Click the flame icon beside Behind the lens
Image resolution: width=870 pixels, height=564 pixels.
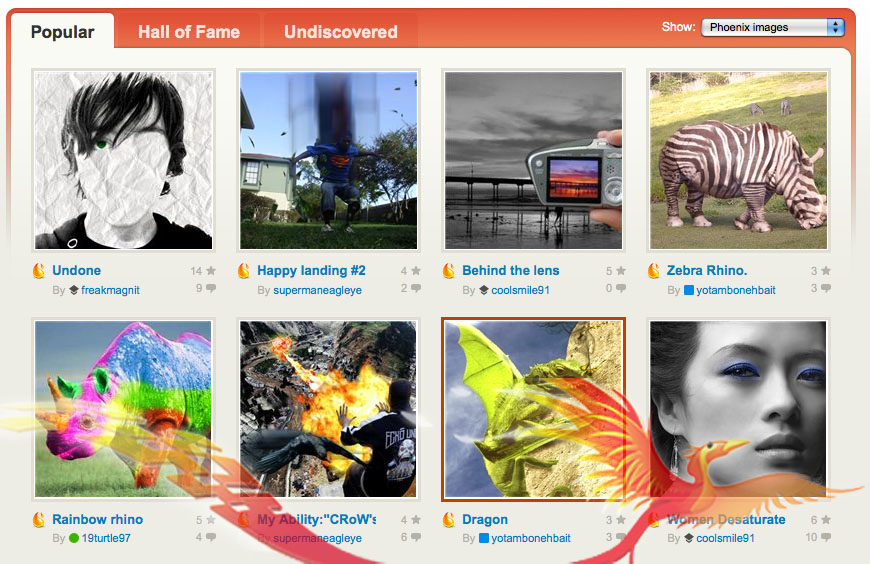(x=449, y=270)
